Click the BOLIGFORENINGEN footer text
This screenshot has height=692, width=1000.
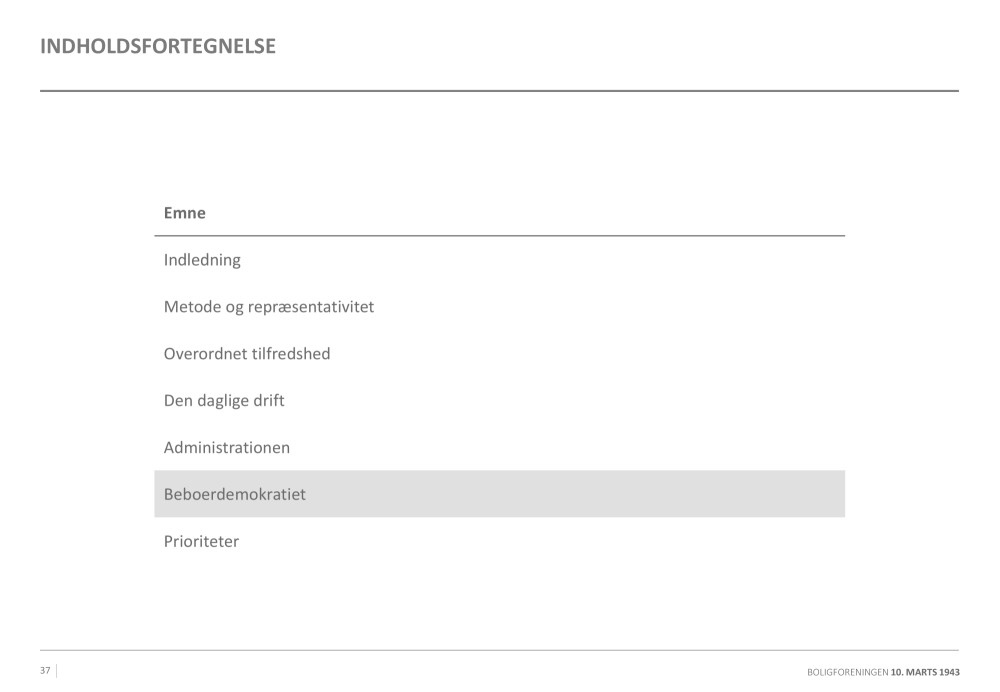pos(847,672)
